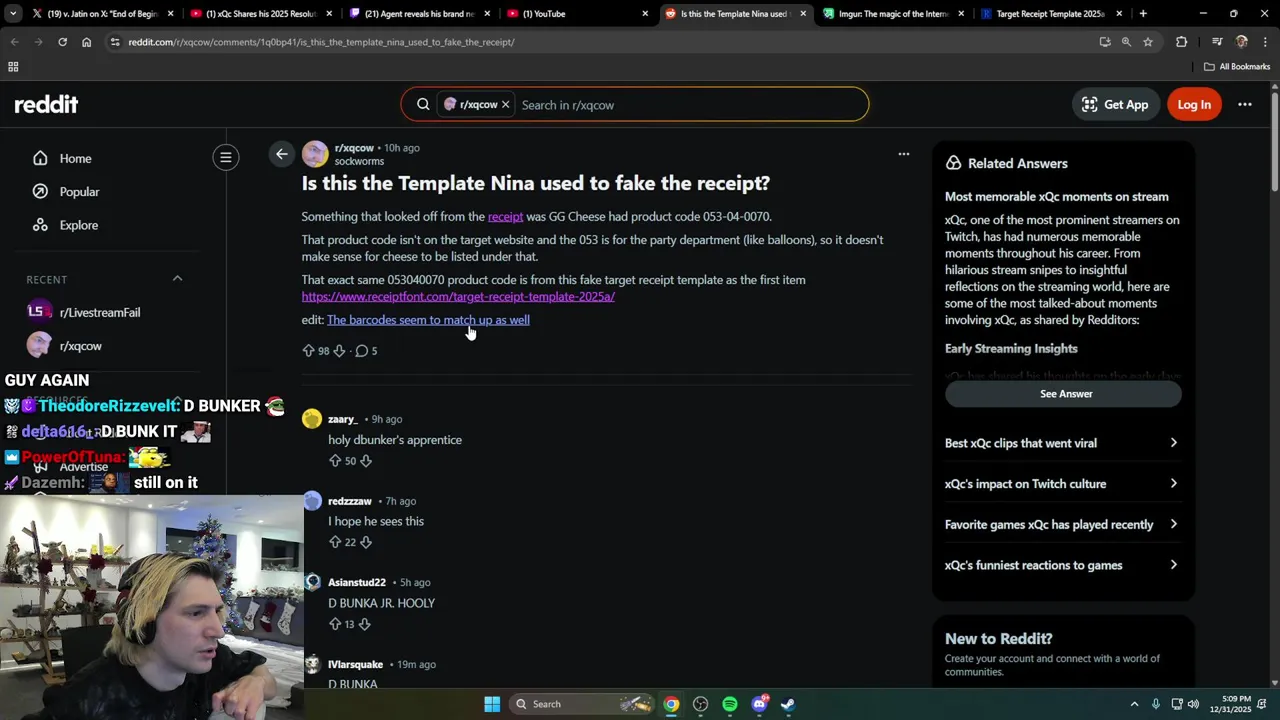Open IVlarsquake user profile
Image resolution: width=1280 pixels, height=720 pixels.
tap(355, 665)
